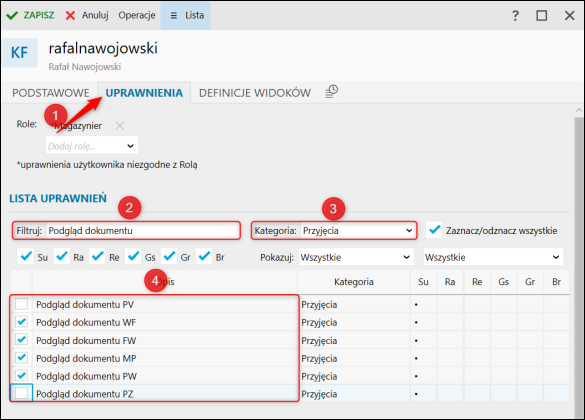585x420 pixels.
Task: Switch to the PODSTAWOWE tab
Action: [x=51, y=93]
